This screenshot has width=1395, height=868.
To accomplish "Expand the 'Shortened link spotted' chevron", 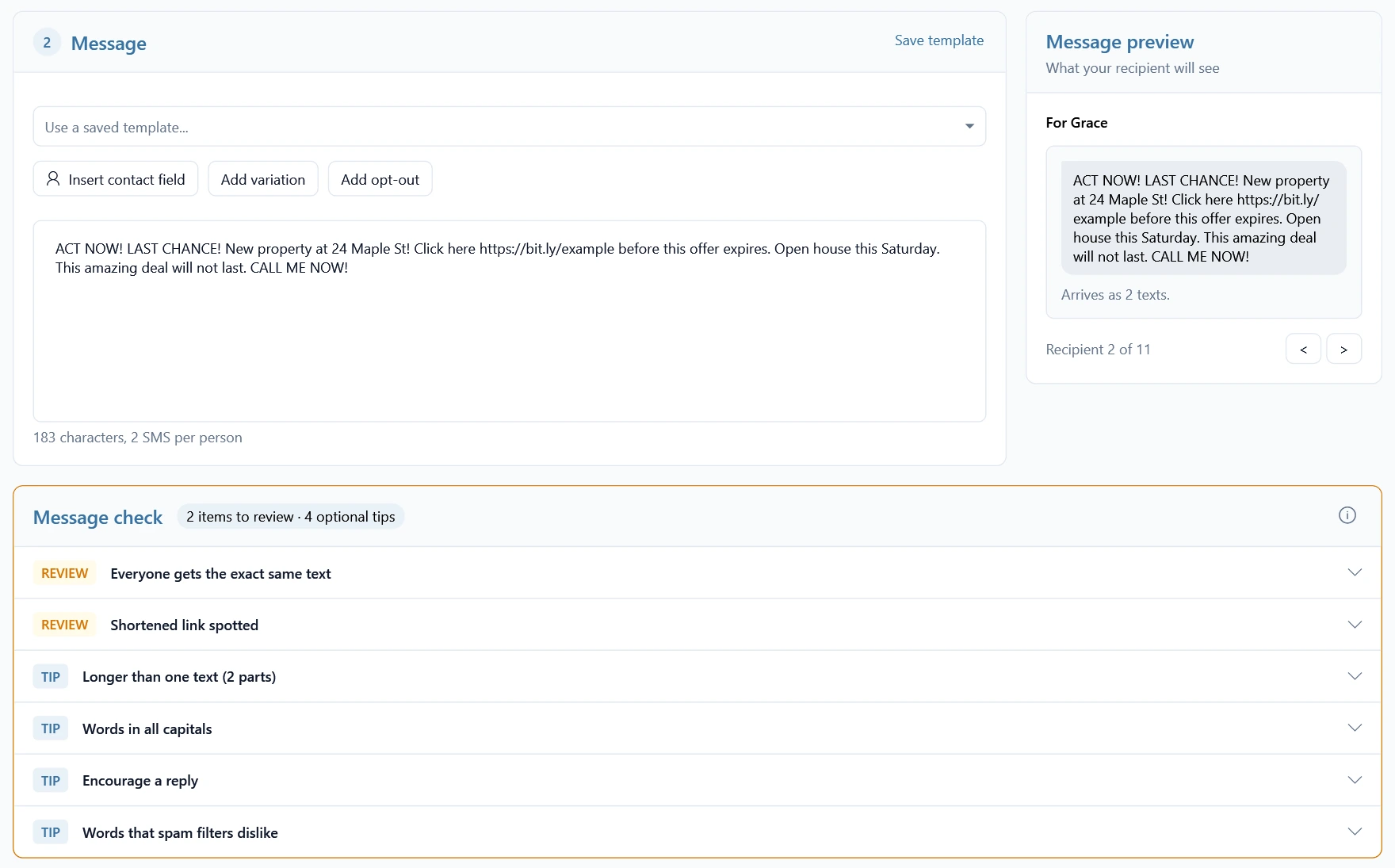I will coord(1355,624).
